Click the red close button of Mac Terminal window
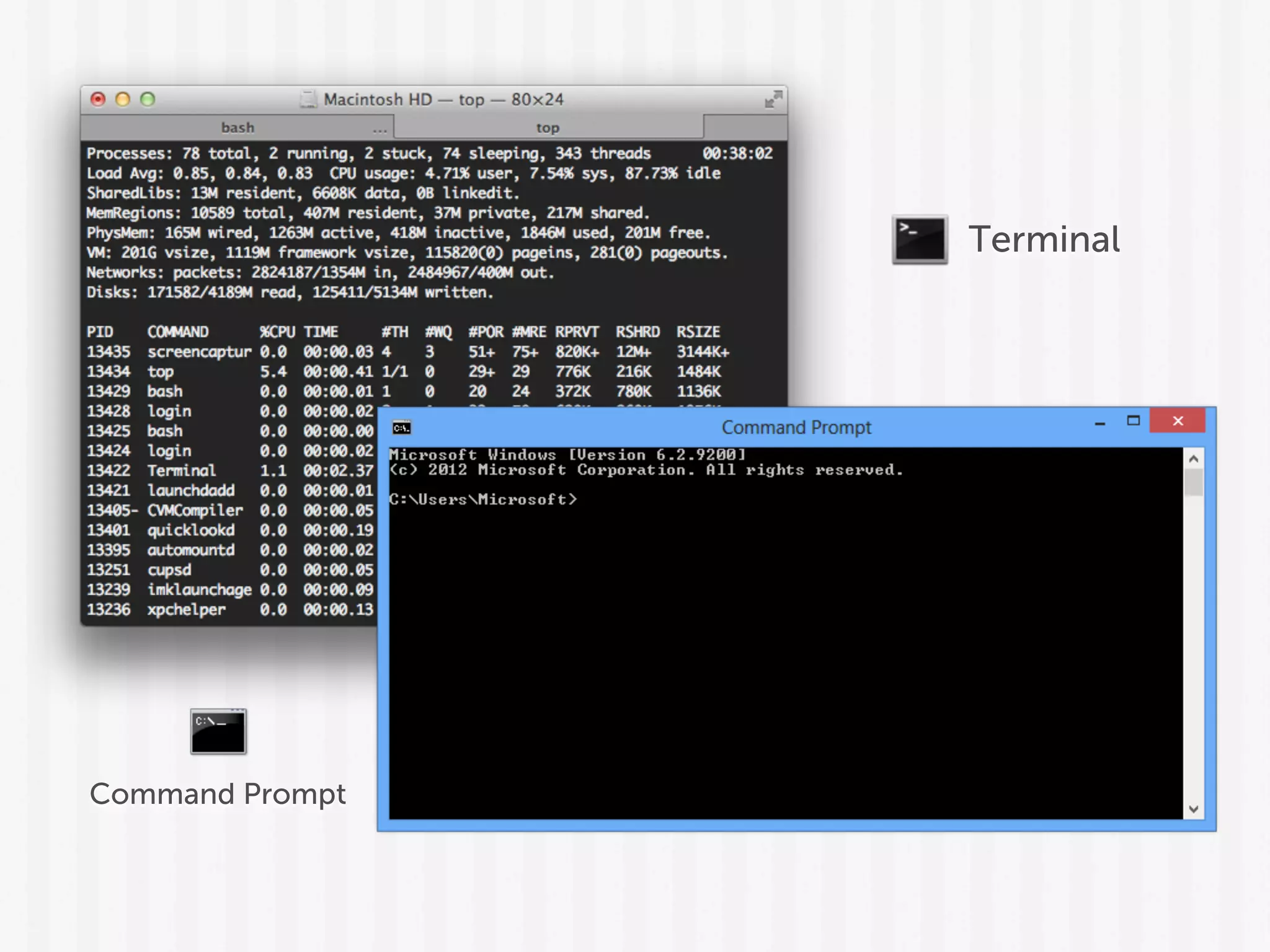The height and width of the screenshot is (952, 1270). coord(98,99)
